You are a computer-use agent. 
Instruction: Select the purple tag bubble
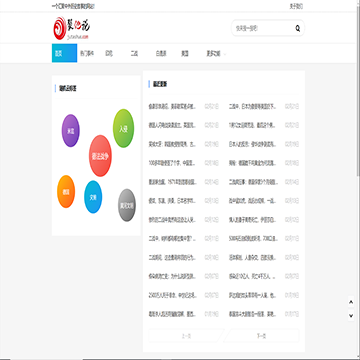tap(71, 131)
